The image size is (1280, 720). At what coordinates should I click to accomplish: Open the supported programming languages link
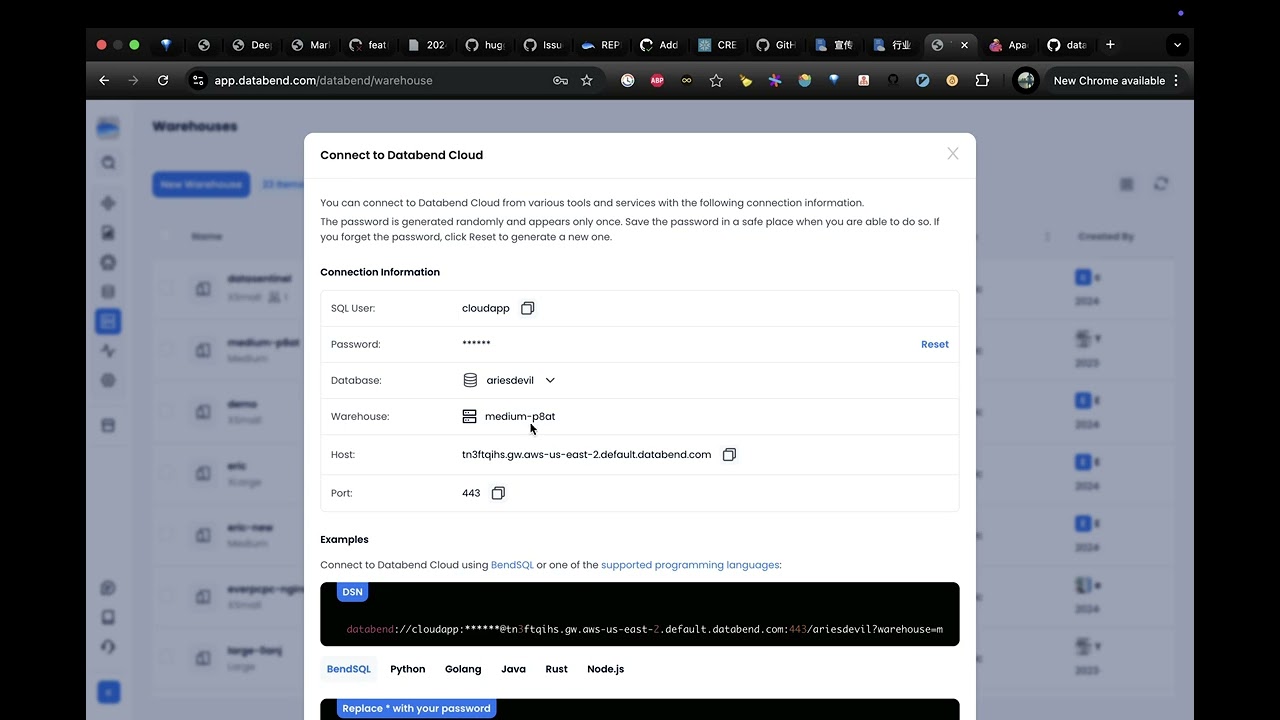point(690,565)
